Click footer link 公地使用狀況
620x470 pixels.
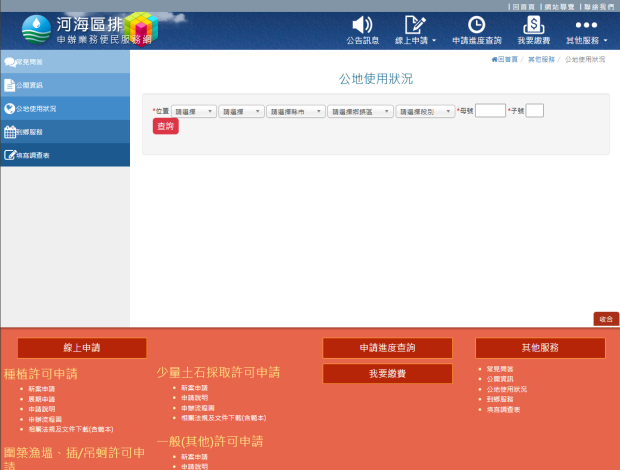tap(507, 389)
